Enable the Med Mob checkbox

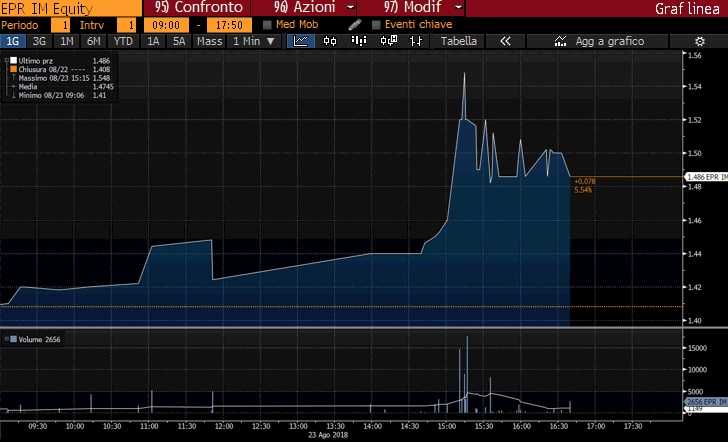pyautogui.click(x=268, y=24)
